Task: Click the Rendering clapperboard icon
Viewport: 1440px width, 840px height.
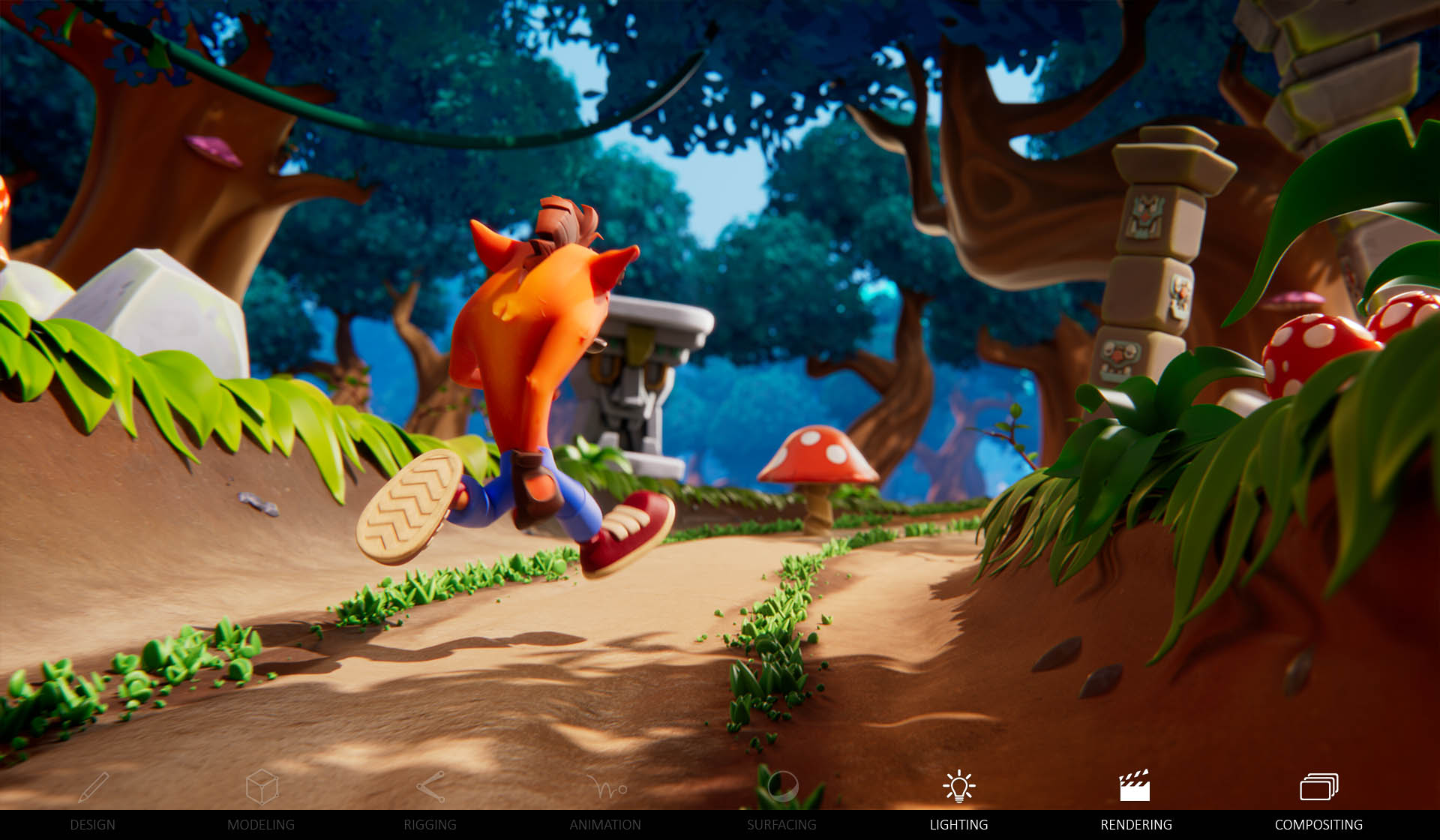Action: pos(1135,785)
